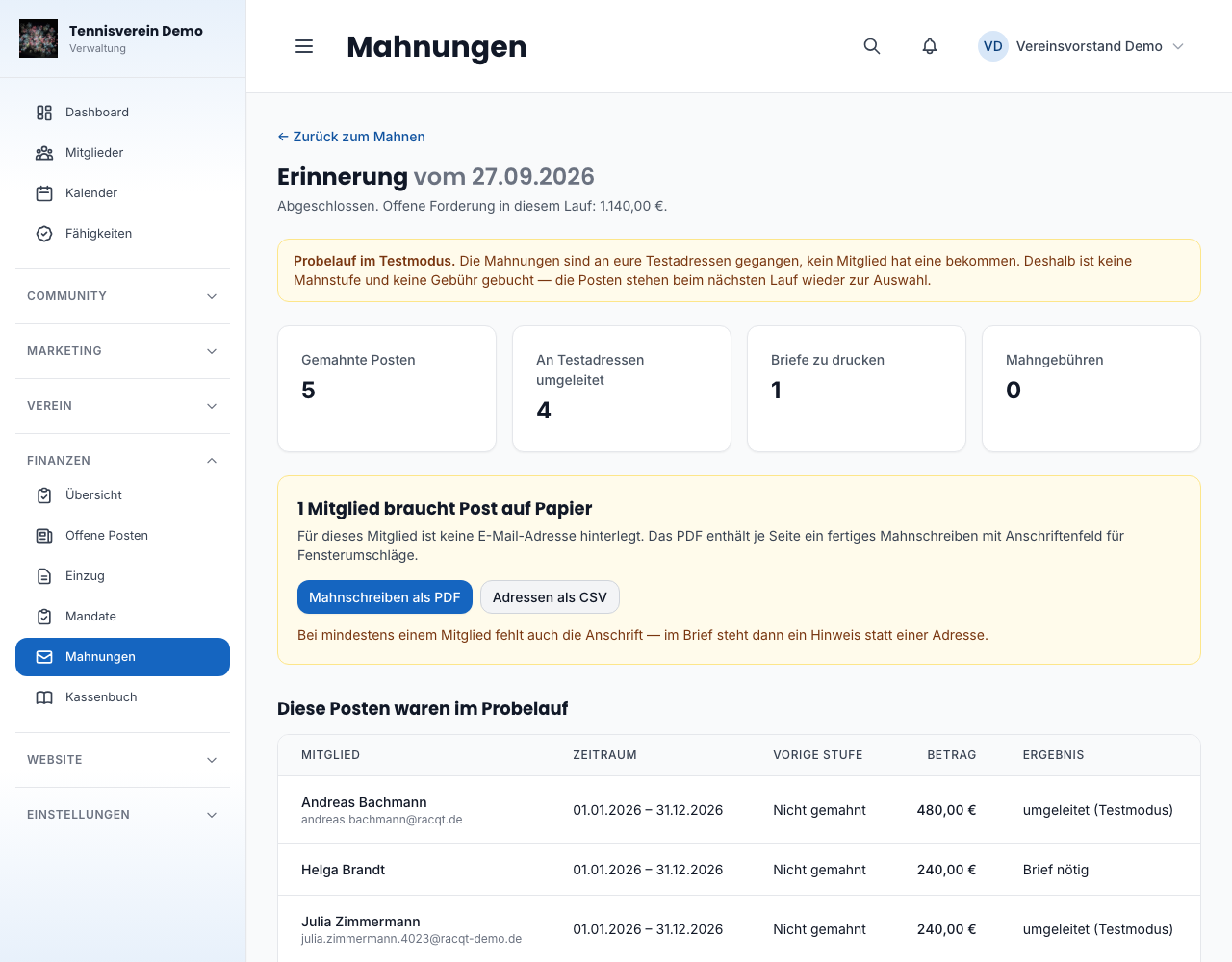Click the COMMUNITY section label
This screenshot has width=1232, height=962.
click(x=66, y=296)
